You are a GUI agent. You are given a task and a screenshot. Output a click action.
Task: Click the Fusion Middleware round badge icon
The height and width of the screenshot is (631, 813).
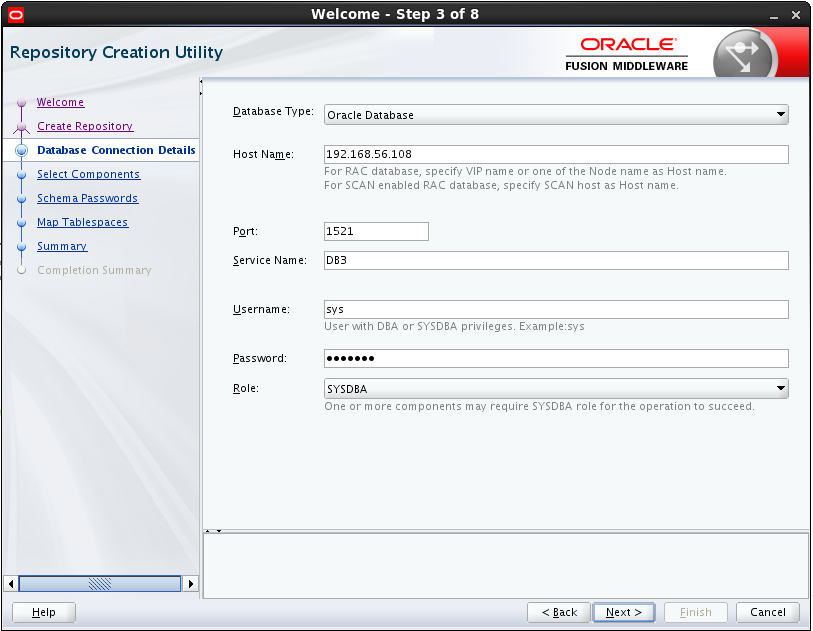(x=745, y=54)
